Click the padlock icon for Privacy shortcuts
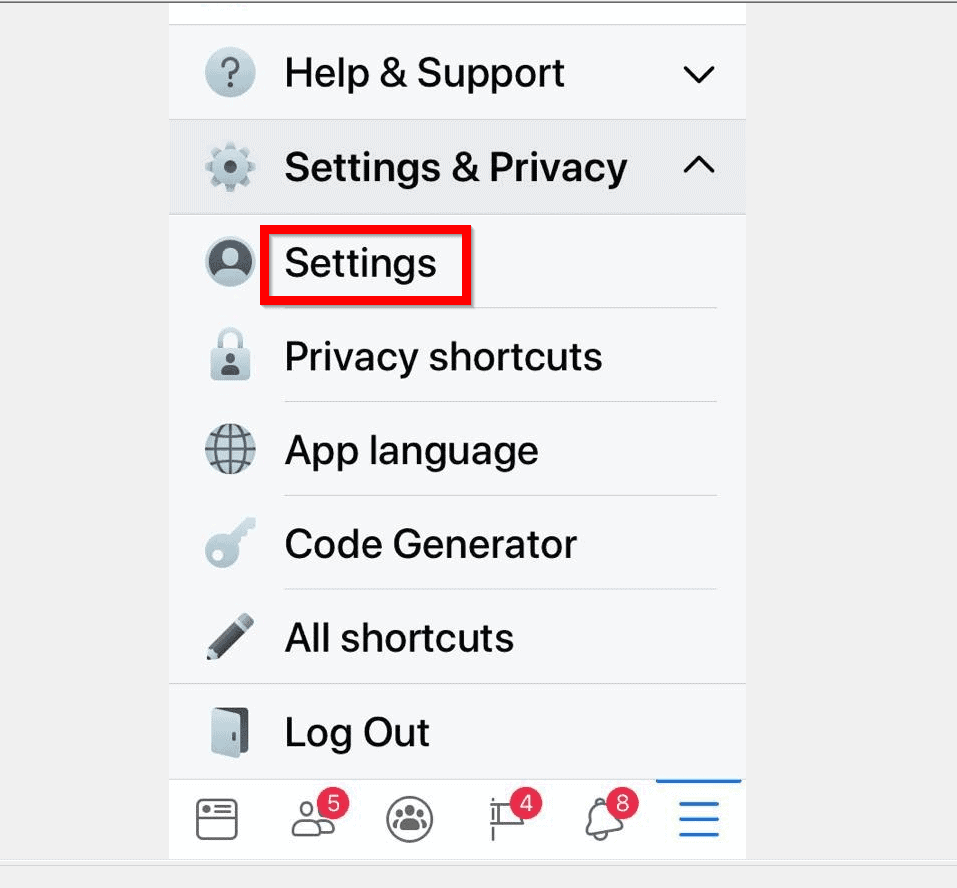 click(x=230, y=355)
